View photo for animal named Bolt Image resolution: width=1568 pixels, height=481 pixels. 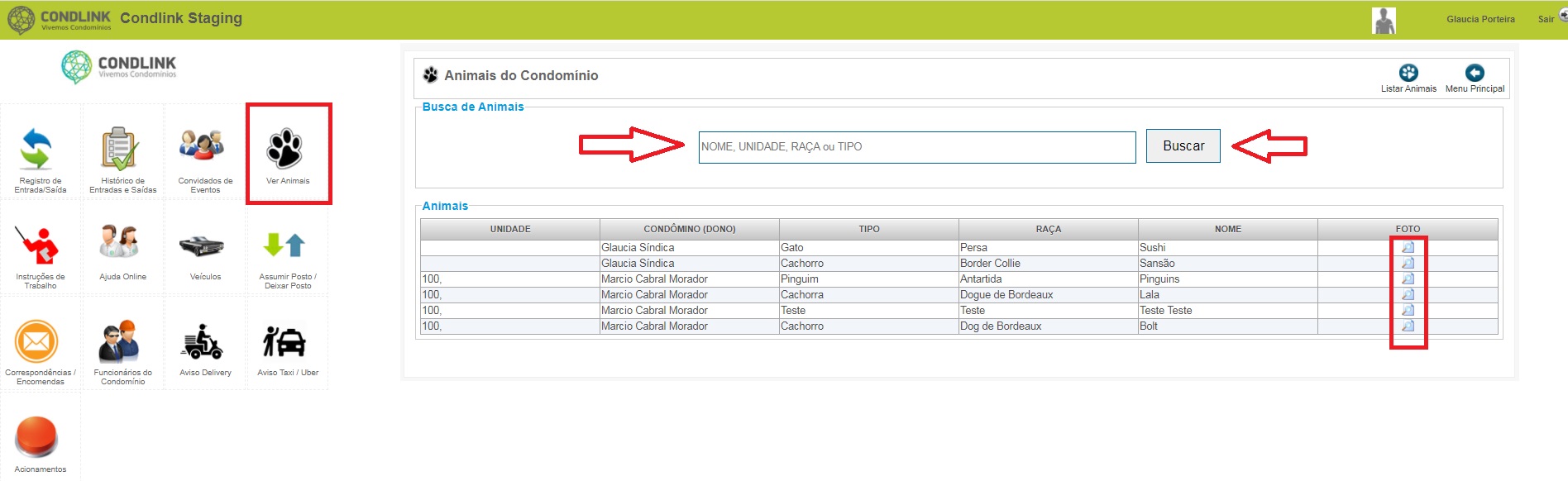(1408, 326)
